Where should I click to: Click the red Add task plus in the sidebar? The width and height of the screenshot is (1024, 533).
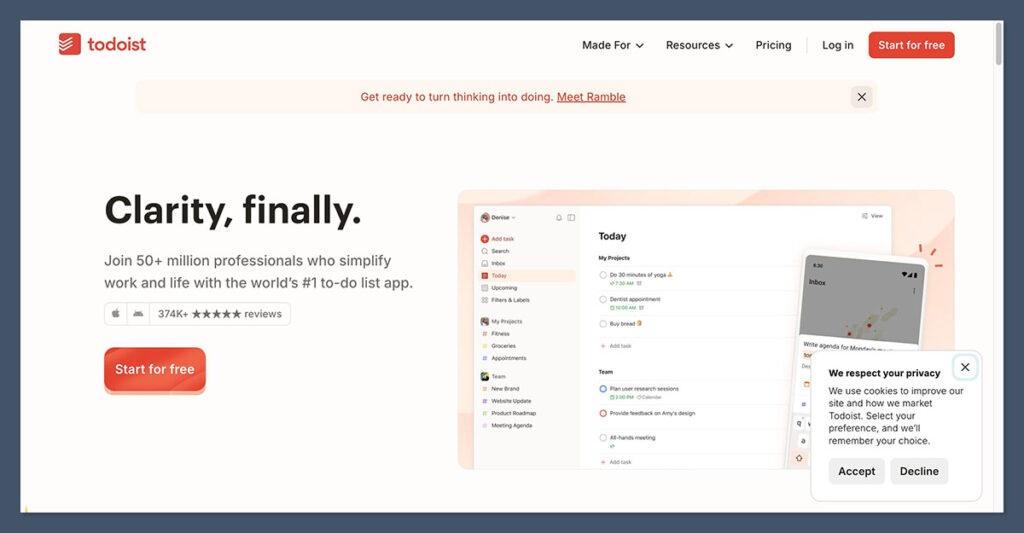(485, 239)
